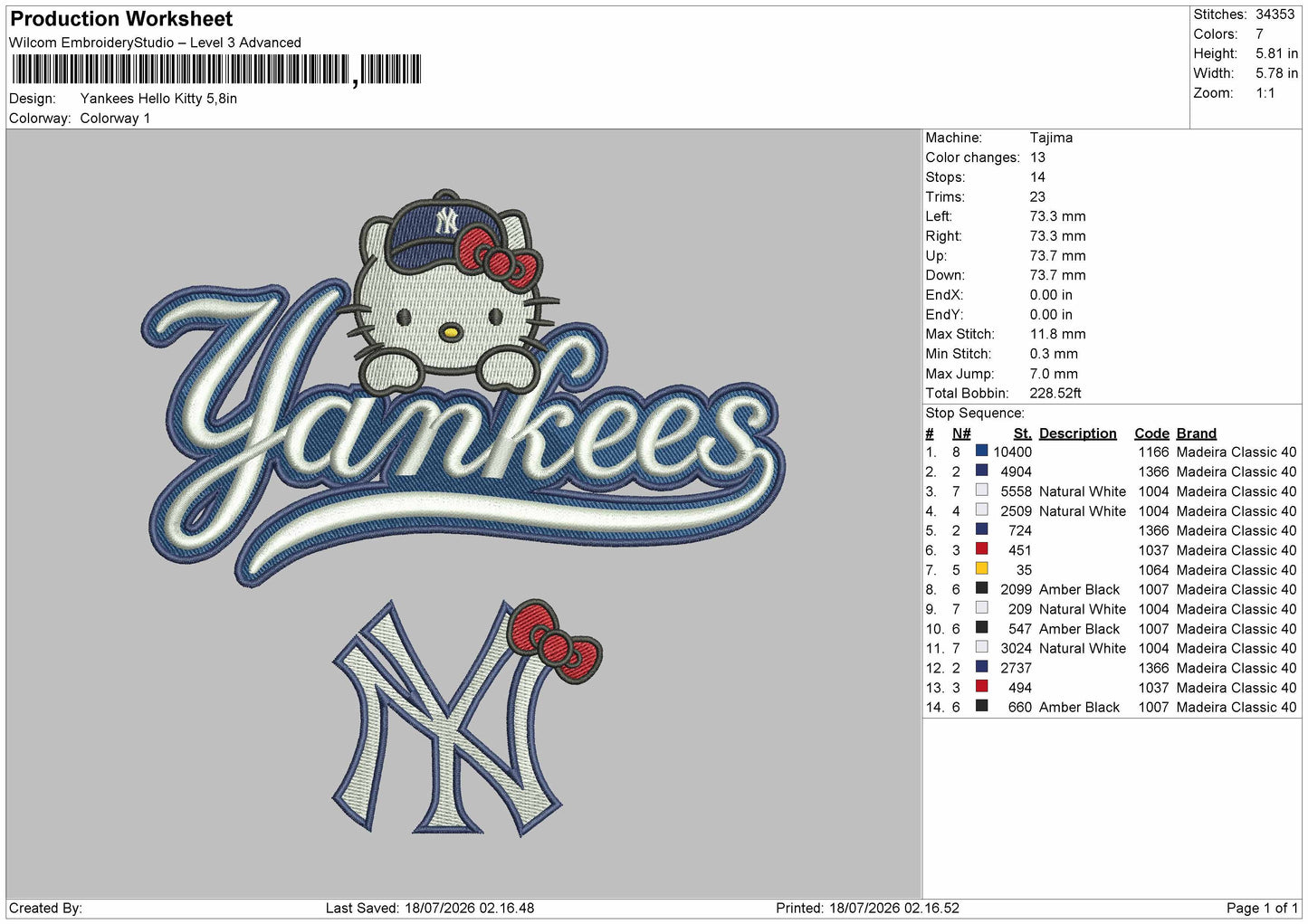Click the 'Colorway 1' value
Viewport: 1308px width, 924px height.
(x=115, y=119)
